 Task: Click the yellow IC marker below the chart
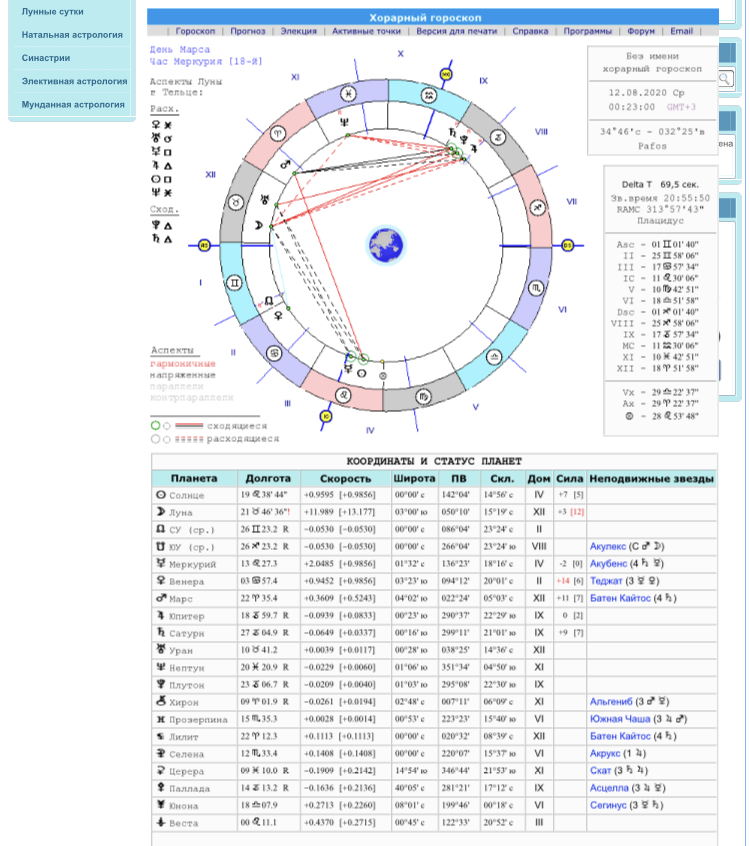tap(326, 416)
